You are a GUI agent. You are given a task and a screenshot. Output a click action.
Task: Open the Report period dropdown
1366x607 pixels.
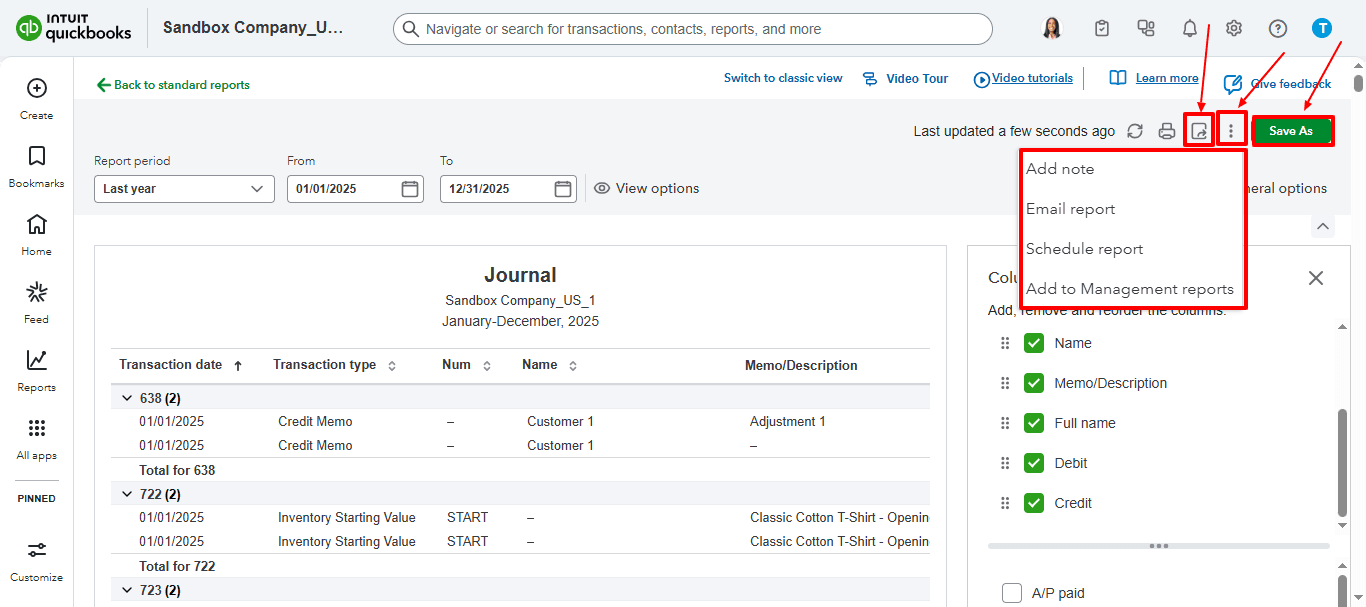[x=184, y=189]
